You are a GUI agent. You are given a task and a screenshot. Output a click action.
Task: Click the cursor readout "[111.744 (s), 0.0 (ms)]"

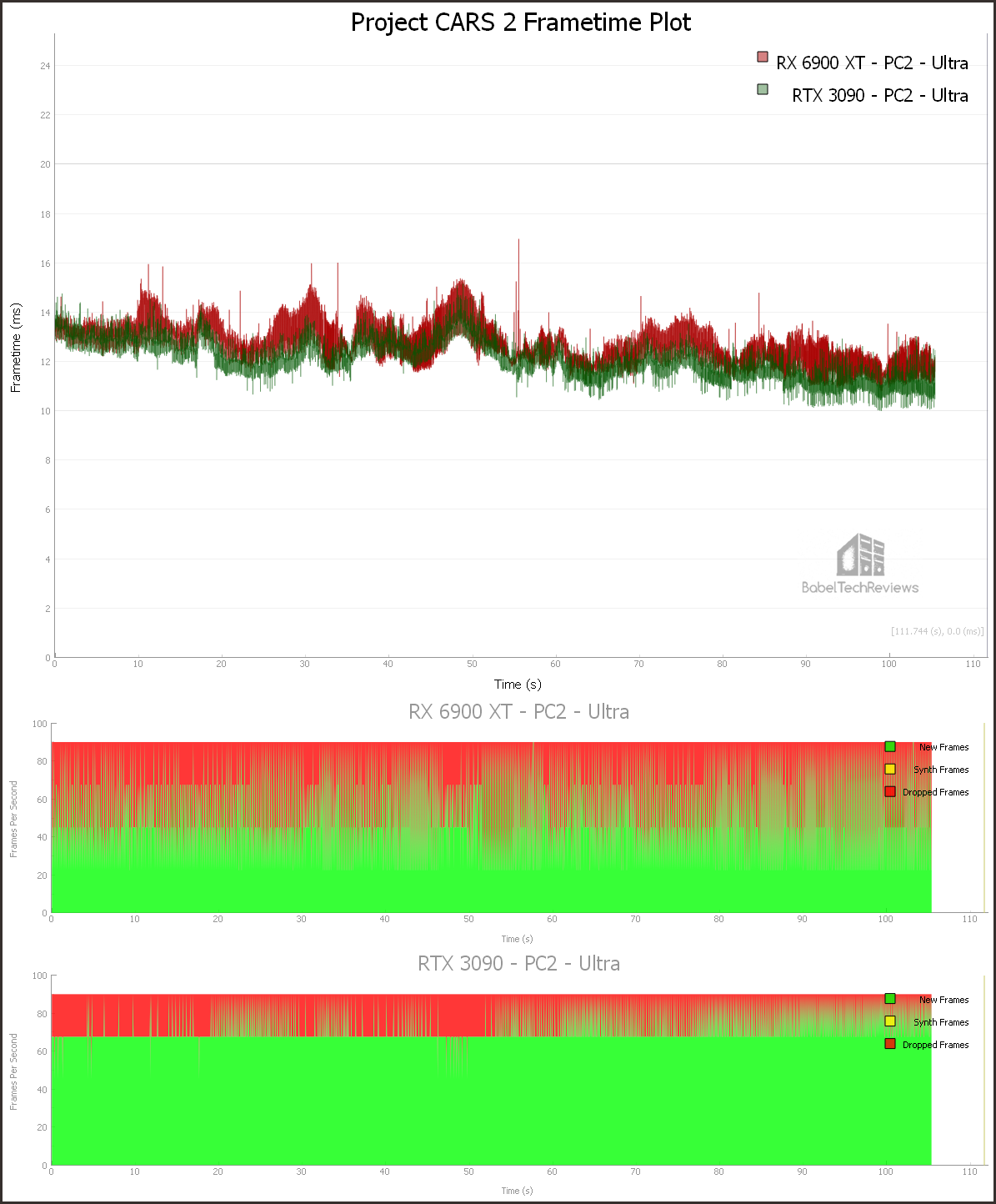pos(938,631)
